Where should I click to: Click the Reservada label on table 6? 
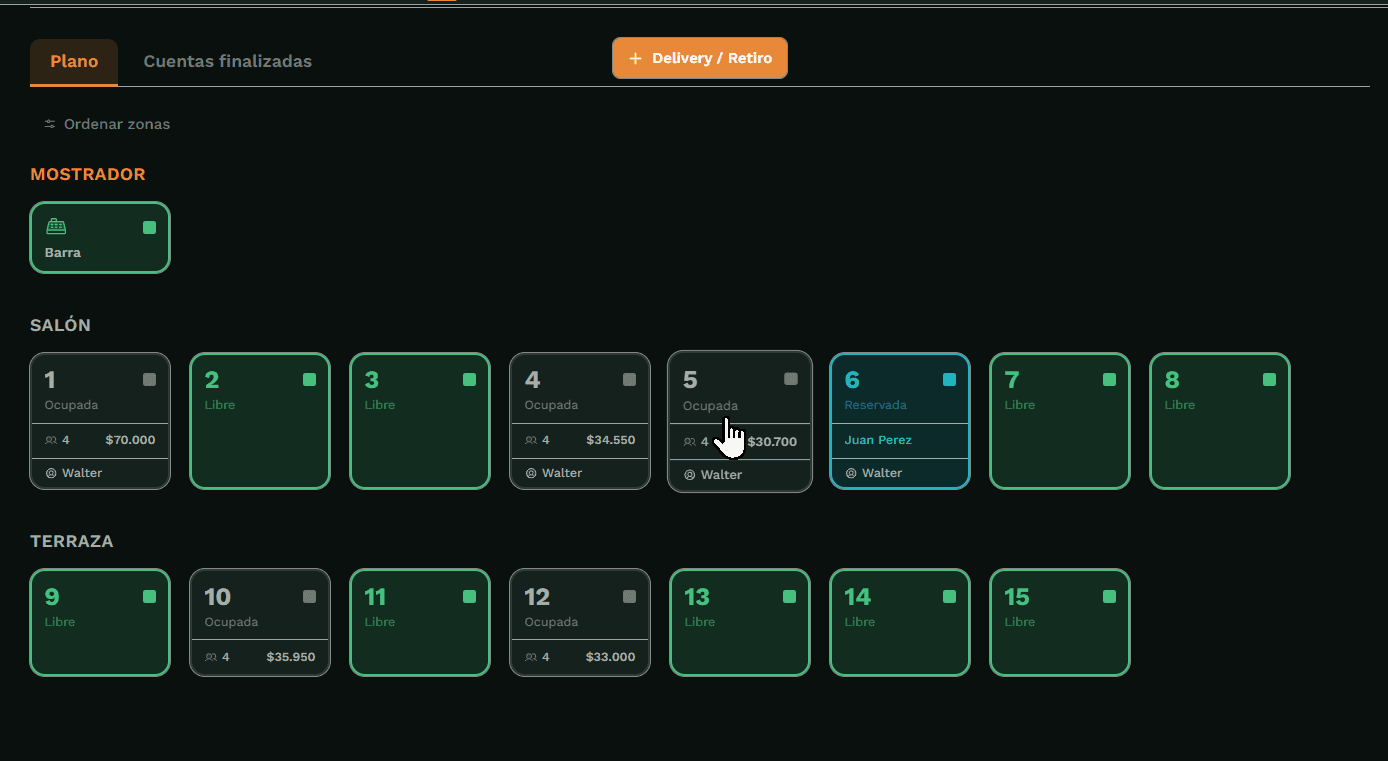[876, 405]
